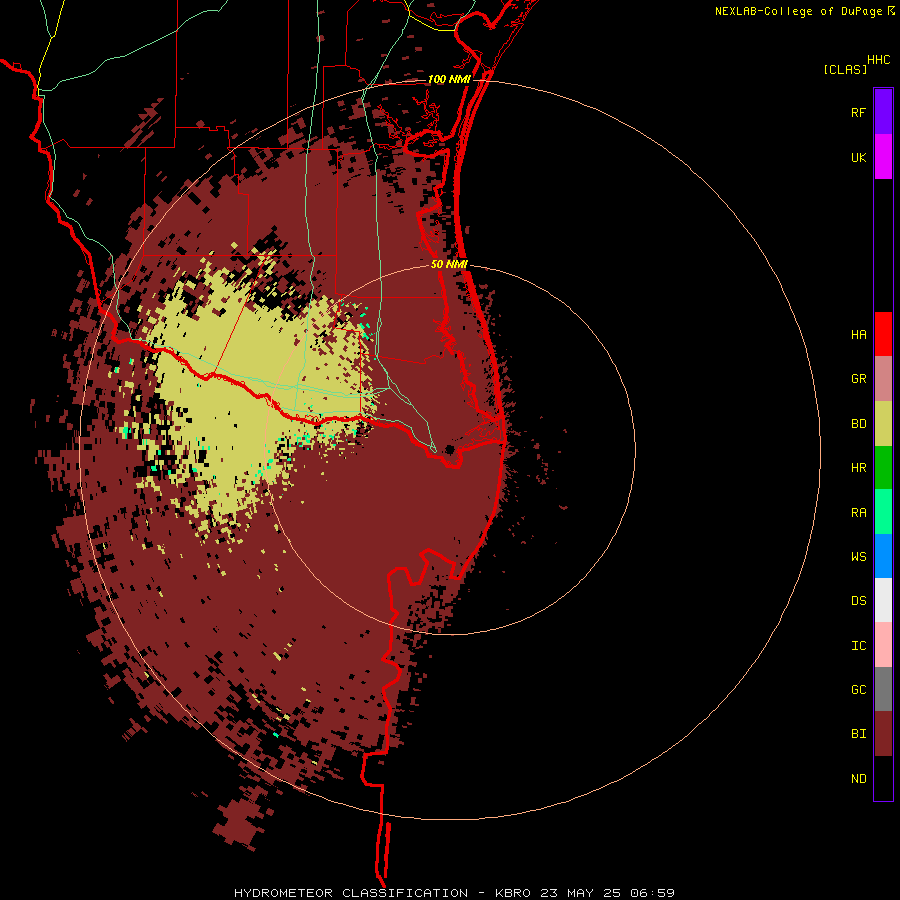This screenshot has width=900, height=900.
Task: Click the 06:59 timestamp
Action: click(651, 893)
